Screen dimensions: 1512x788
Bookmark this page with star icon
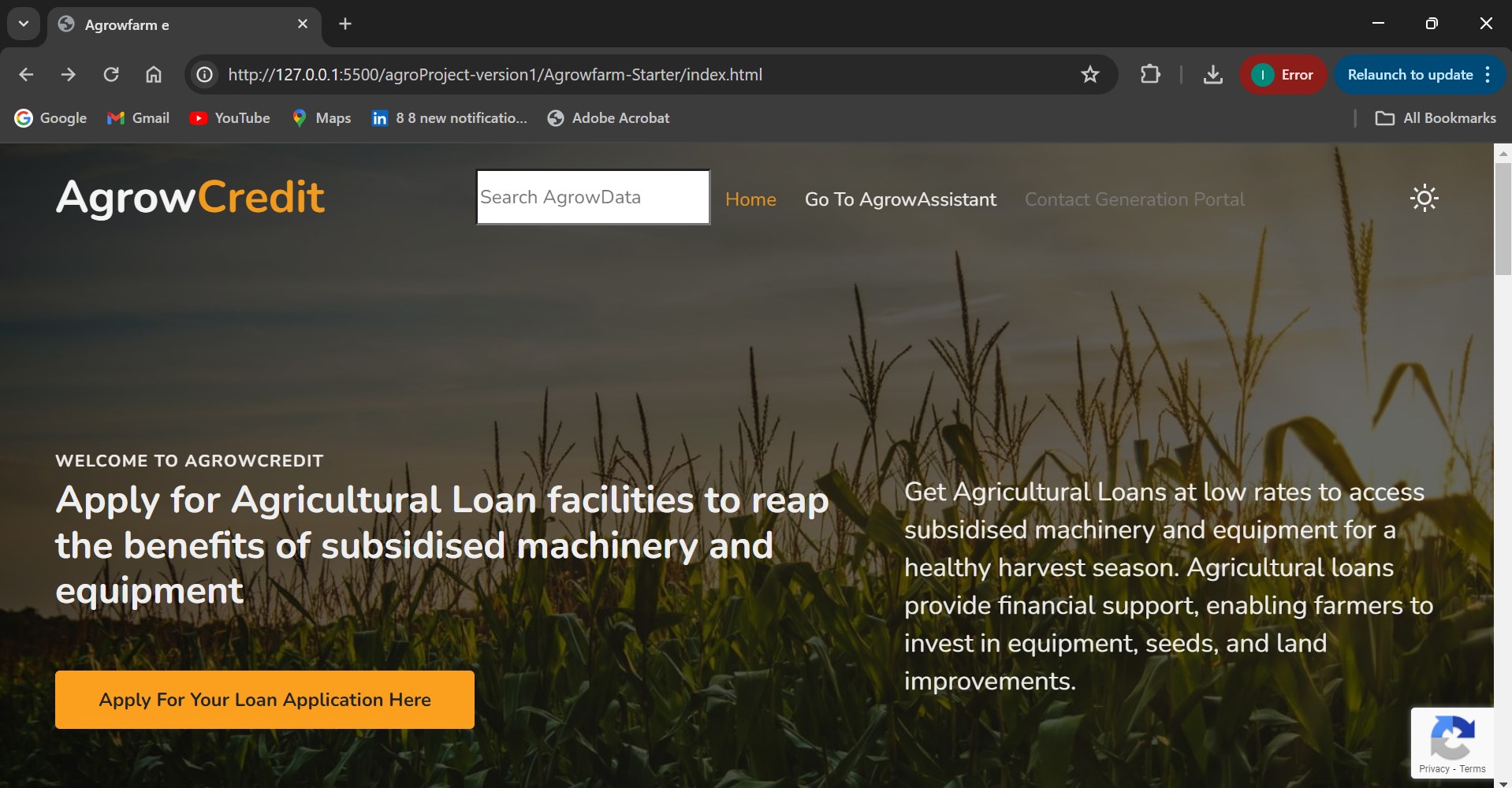[1089, 75]
